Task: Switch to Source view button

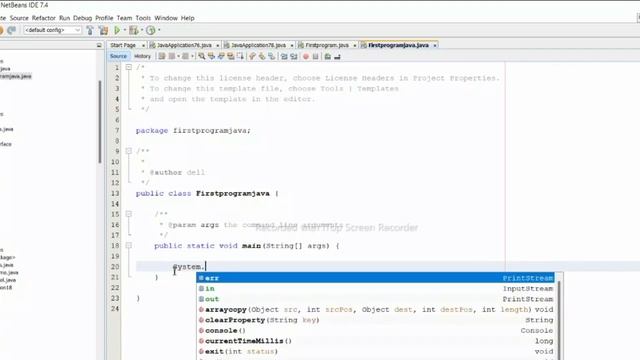Action: (x=118, y=56)
